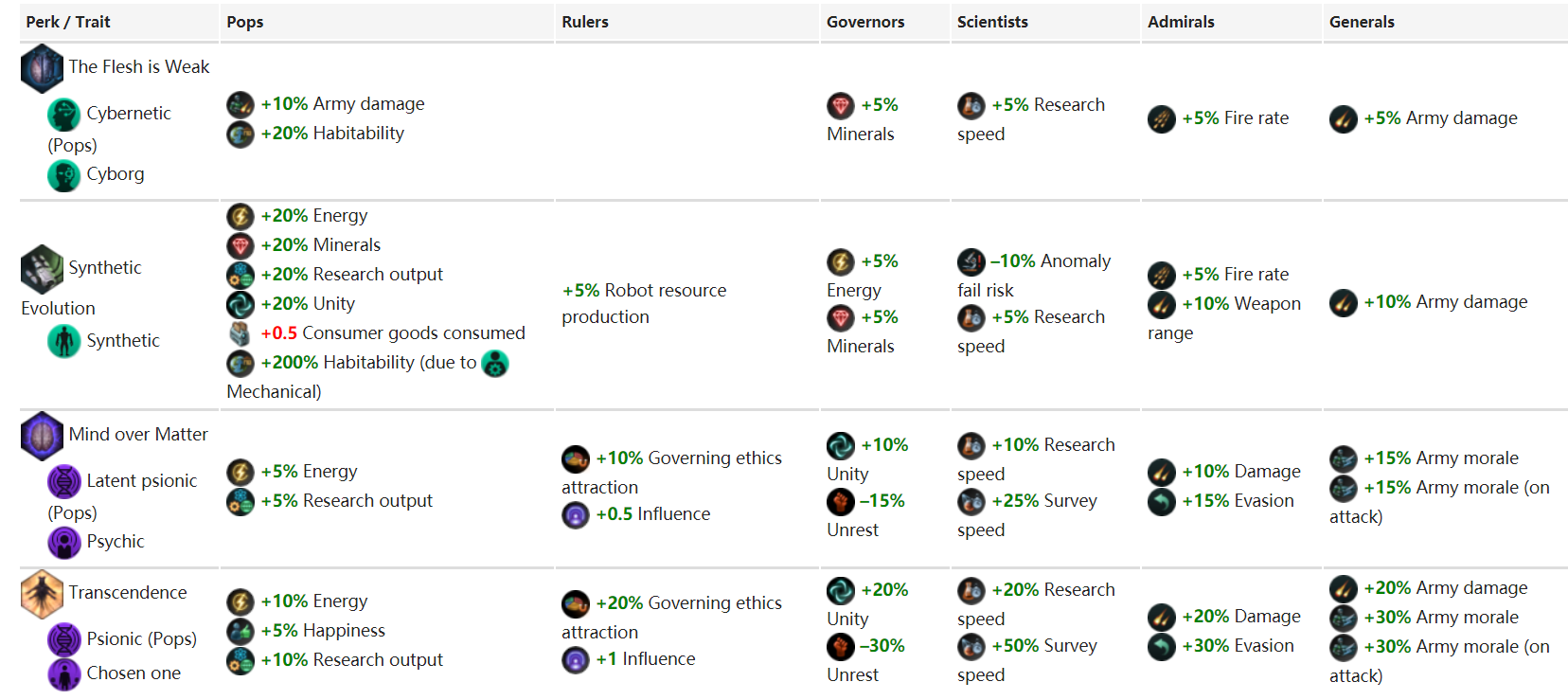
Task: Click the icon beside –10% Anomaly fail risk
Action: tap(971, 261)
